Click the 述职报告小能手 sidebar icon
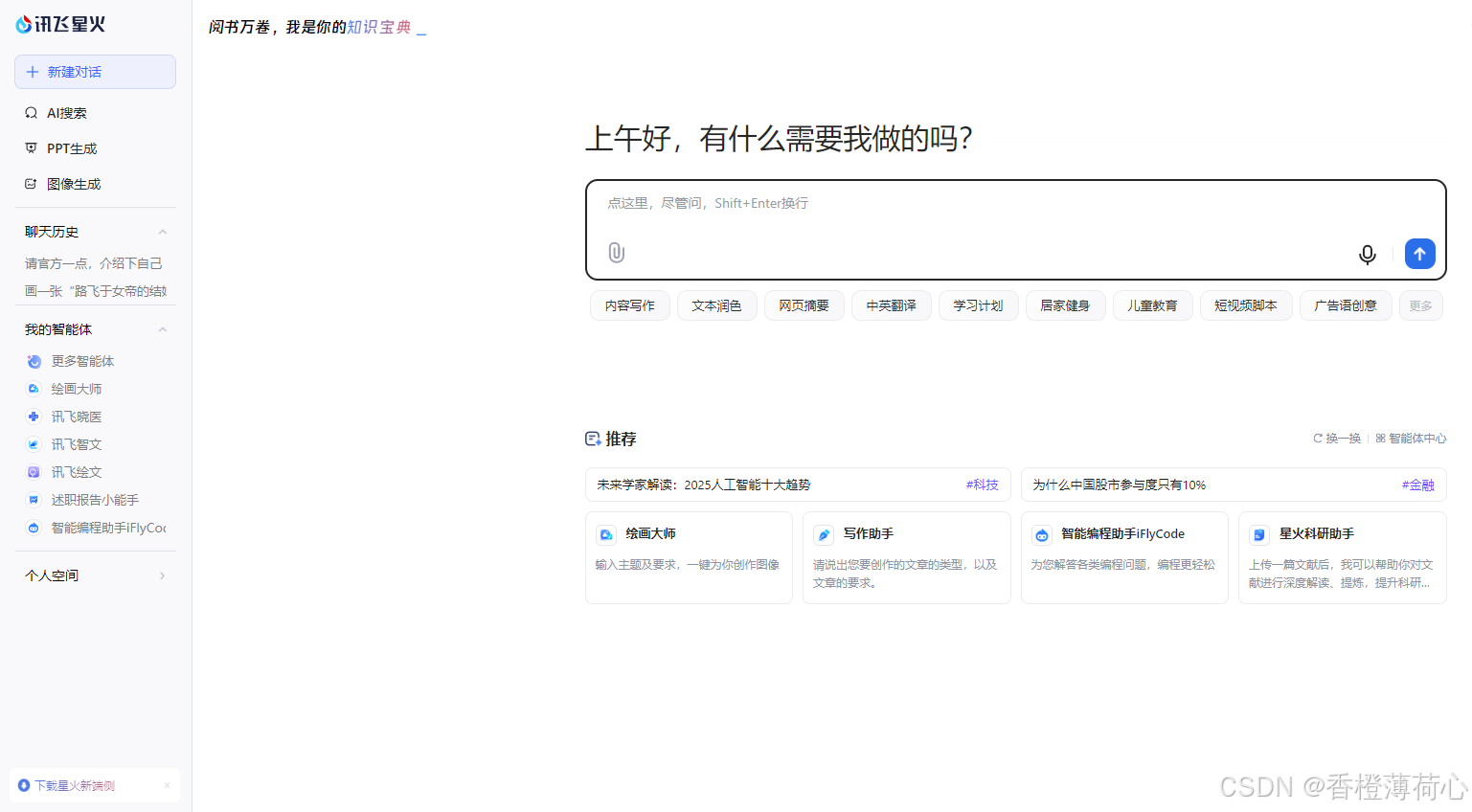Viewport: 1472px width, 812px height. click(x=34, y=500)
